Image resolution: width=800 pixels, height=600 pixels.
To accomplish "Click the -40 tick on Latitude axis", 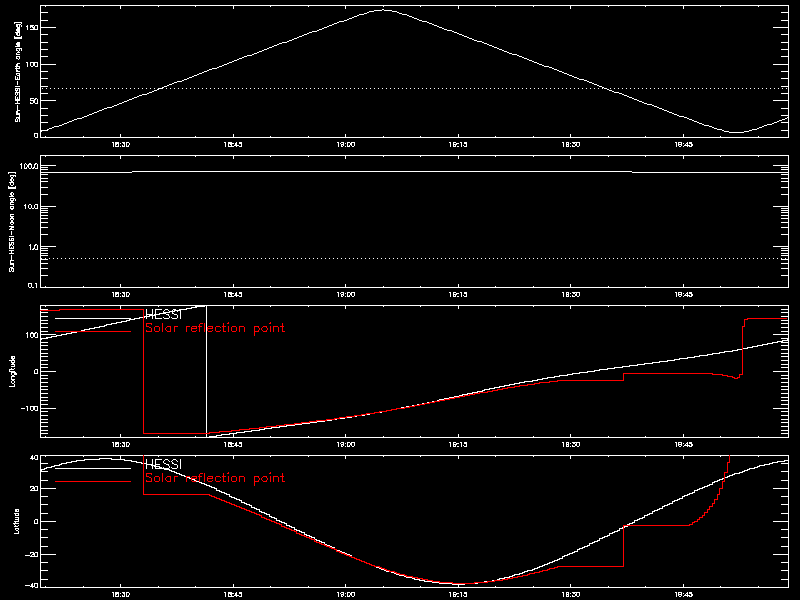I will pyautogui.click(x=32, y=585).
